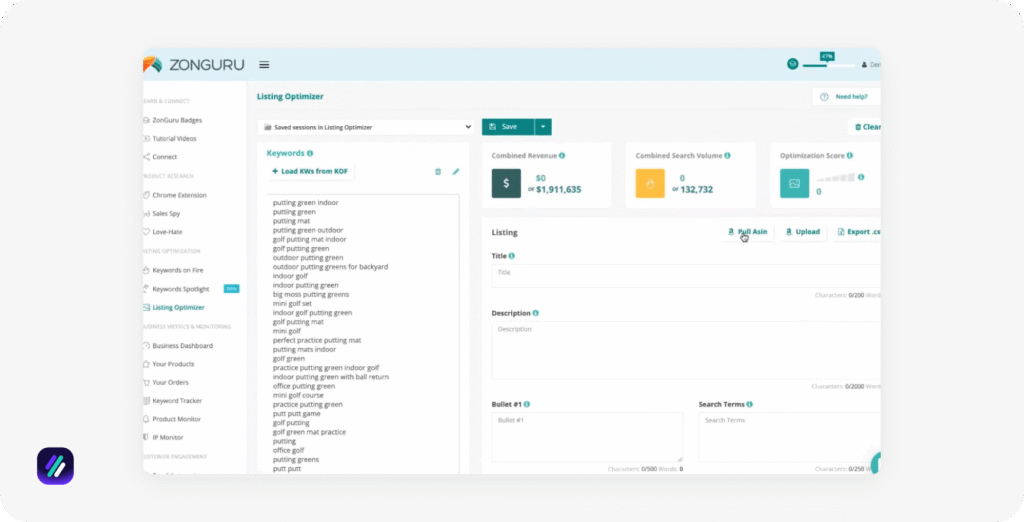Click the pencil edit icon in Keywords
Image resolution: width=1024 pixels, height=522 pixels.
tap(456, 172)
